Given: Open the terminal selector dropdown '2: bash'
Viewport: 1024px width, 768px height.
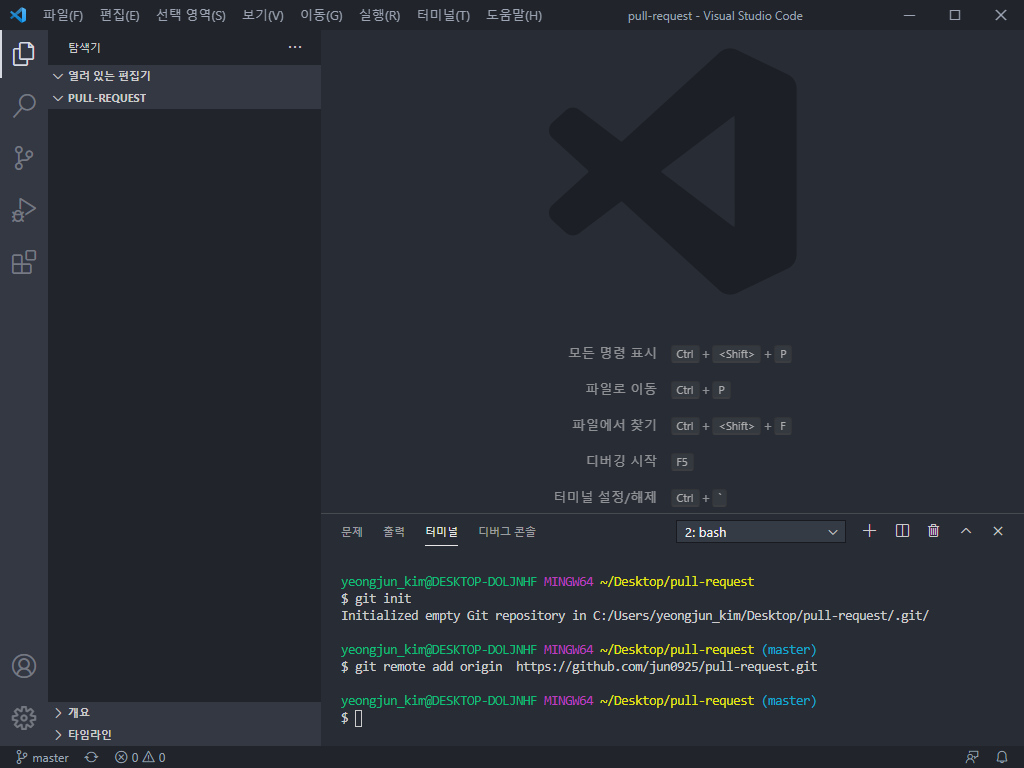Looking at the screenshot, I should (761, 532).
